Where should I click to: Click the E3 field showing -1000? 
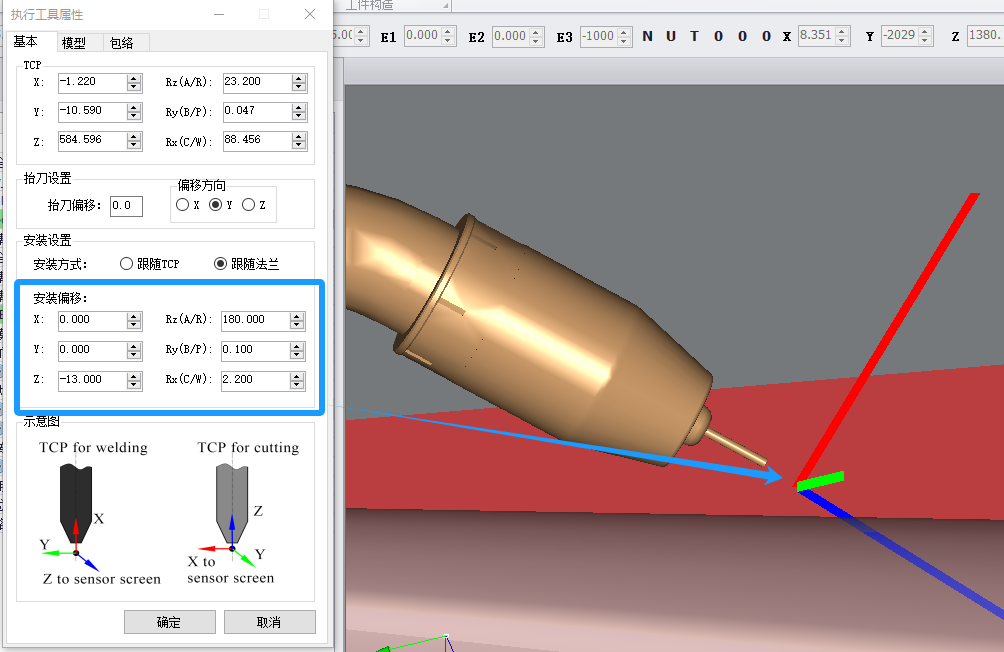click(x=599, y=36)
